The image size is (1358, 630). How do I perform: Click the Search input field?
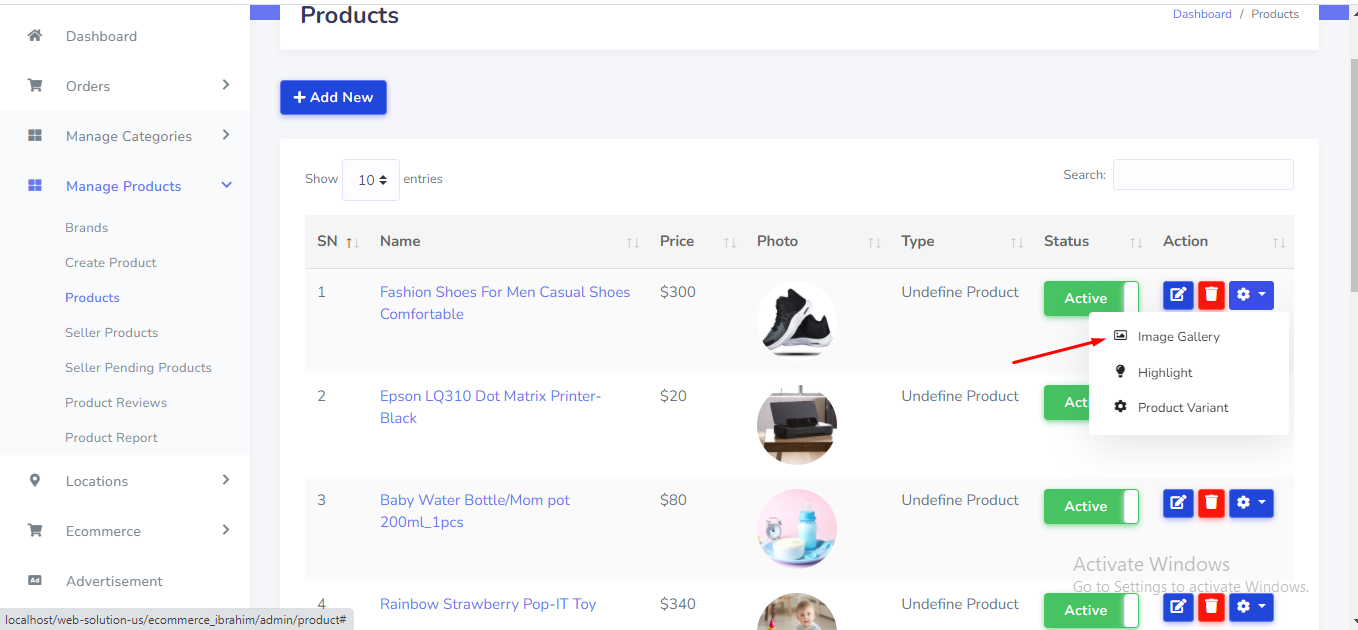click(1203, 174)
